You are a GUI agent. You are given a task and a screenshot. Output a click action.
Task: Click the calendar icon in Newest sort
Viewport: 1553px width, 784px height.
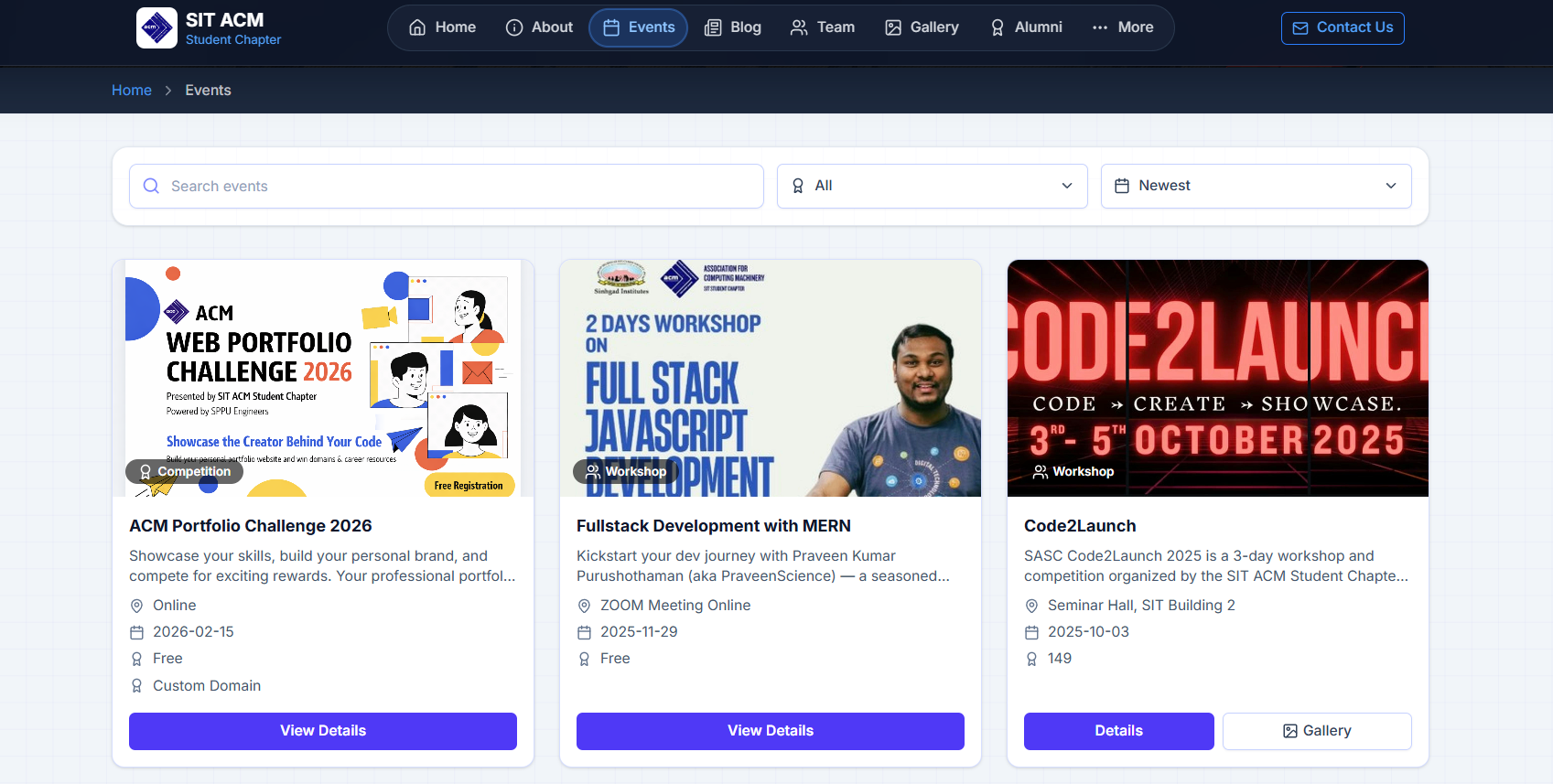[1122, 186]
